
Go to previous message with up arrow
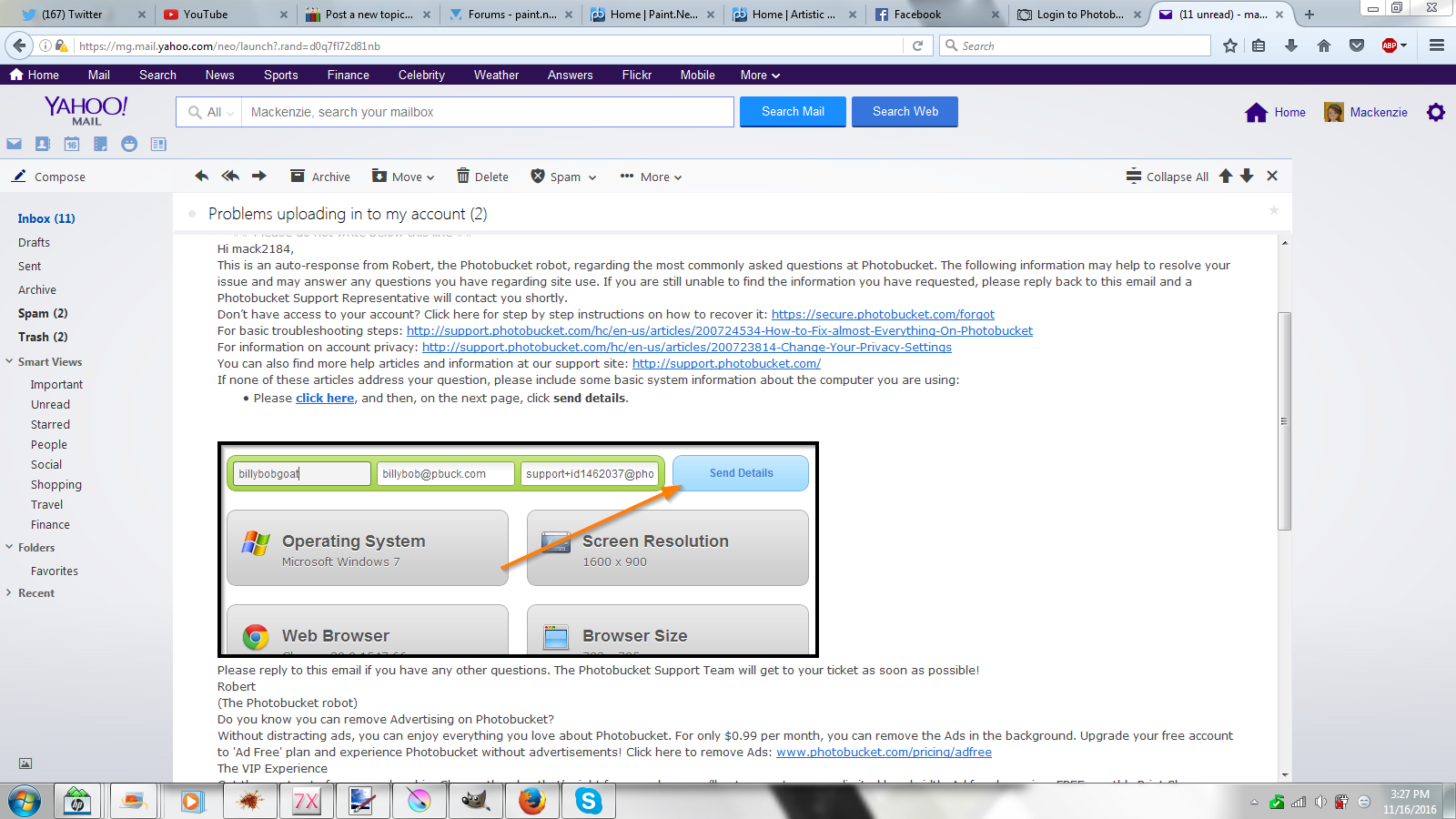1226,176
